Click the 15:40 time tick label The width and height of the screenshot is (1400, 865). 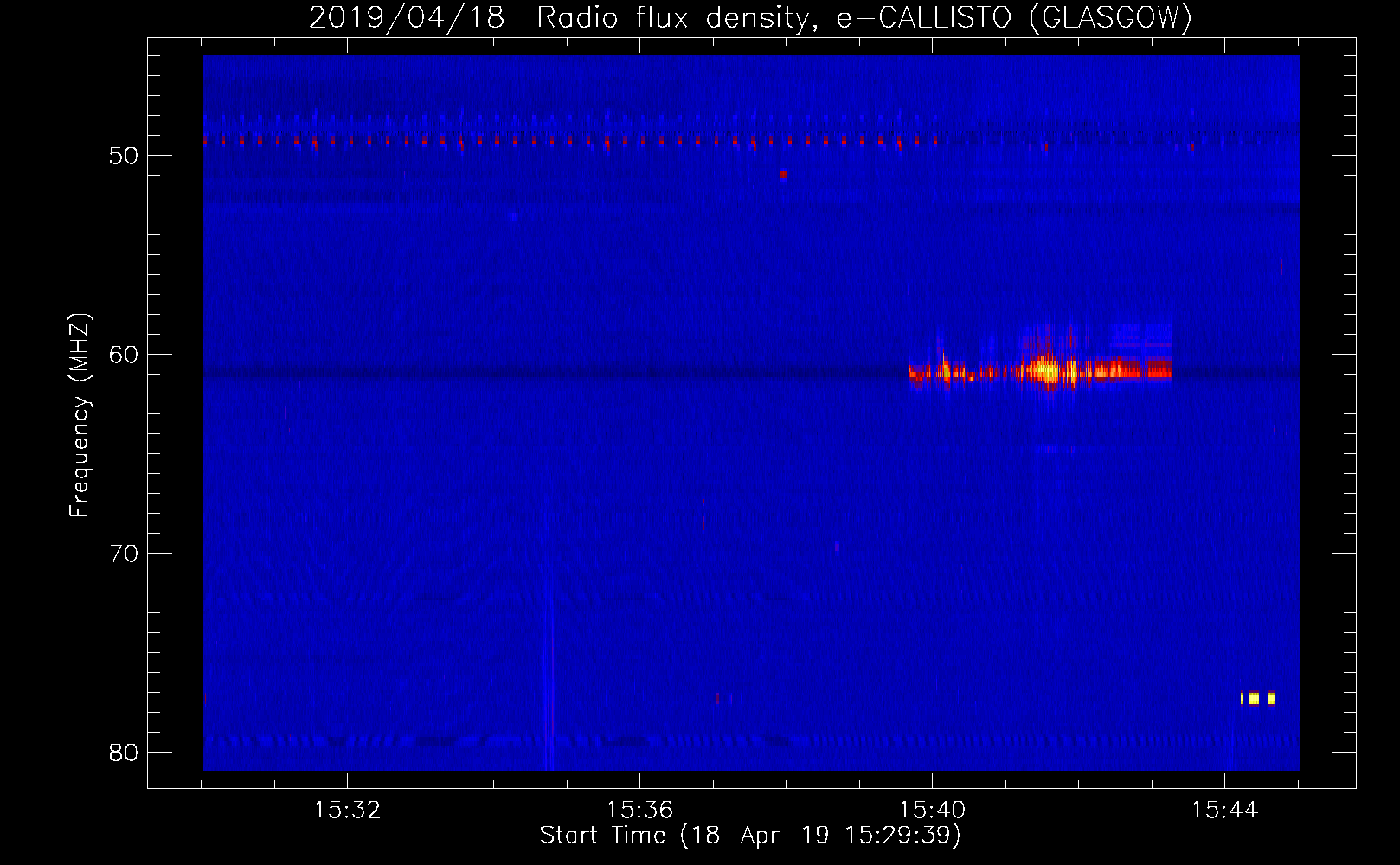(932, 811)
